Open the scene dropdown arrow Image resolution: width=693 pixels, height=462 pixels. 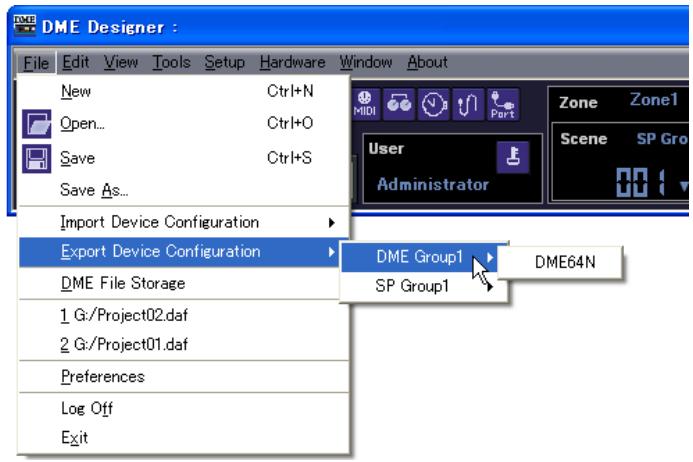coord(683,186)
